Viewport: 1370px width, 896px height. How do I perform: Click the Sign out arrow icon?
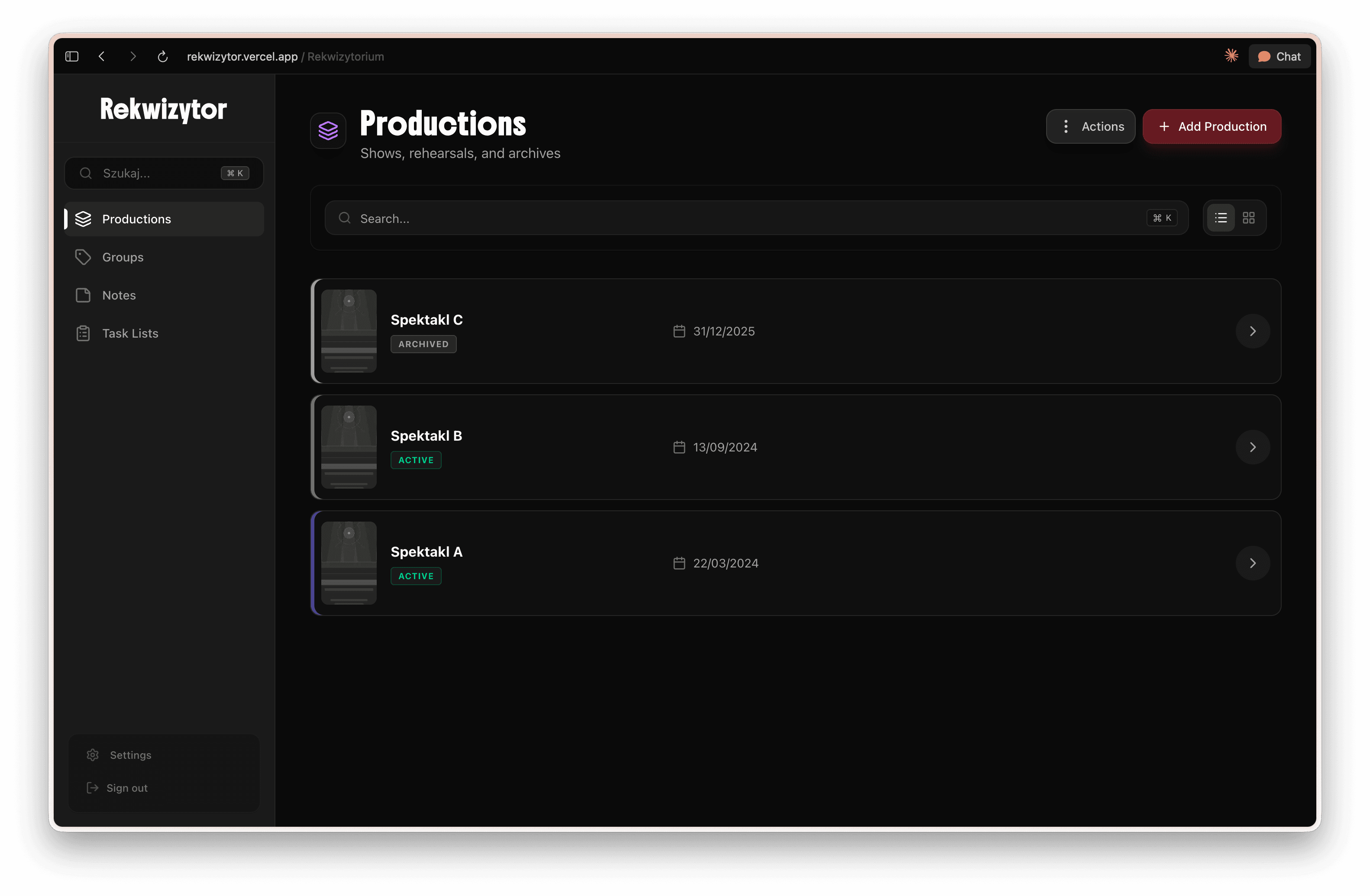93,788
